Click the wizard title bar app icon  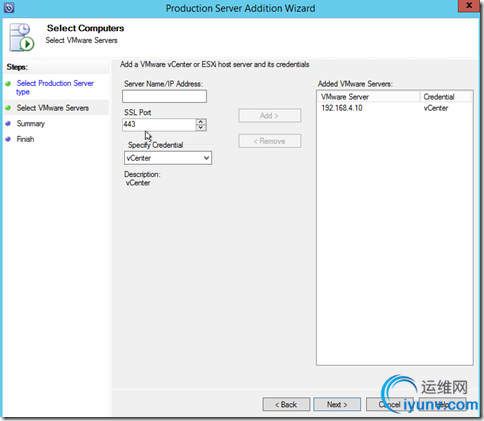(9, 7)
